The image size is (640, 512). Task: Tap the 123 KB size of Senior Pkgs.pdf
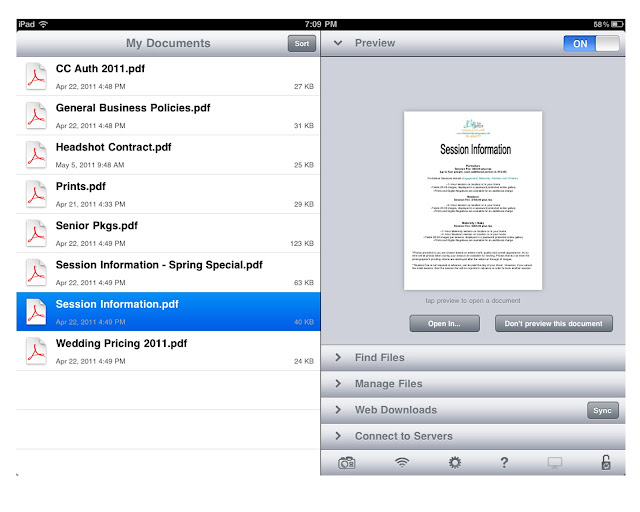point(302,243)
